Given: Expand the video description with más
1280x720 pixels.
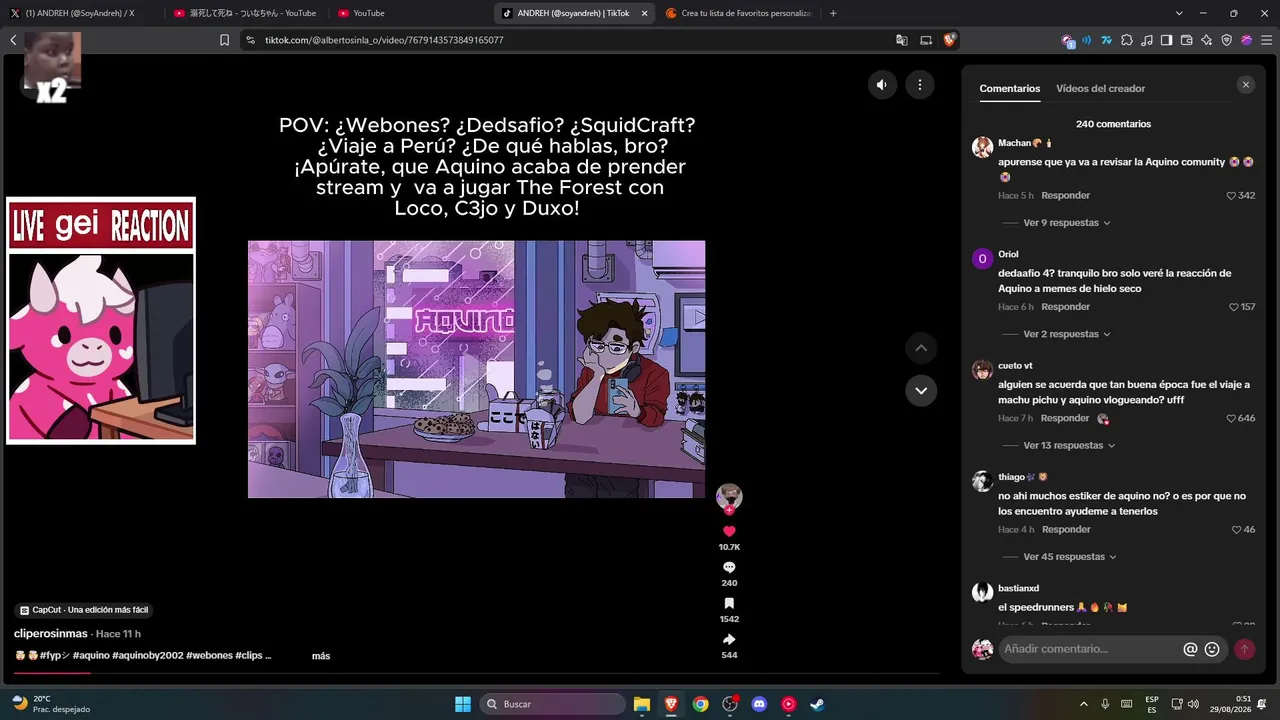Looking at the screenshot, I should (321, 656).
